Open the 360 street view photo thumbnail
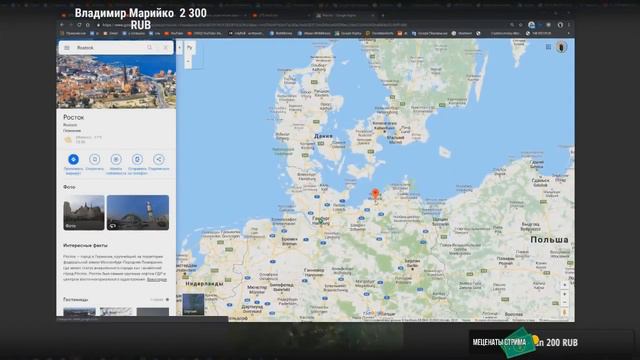640x360 pixels. coord(138,213)
